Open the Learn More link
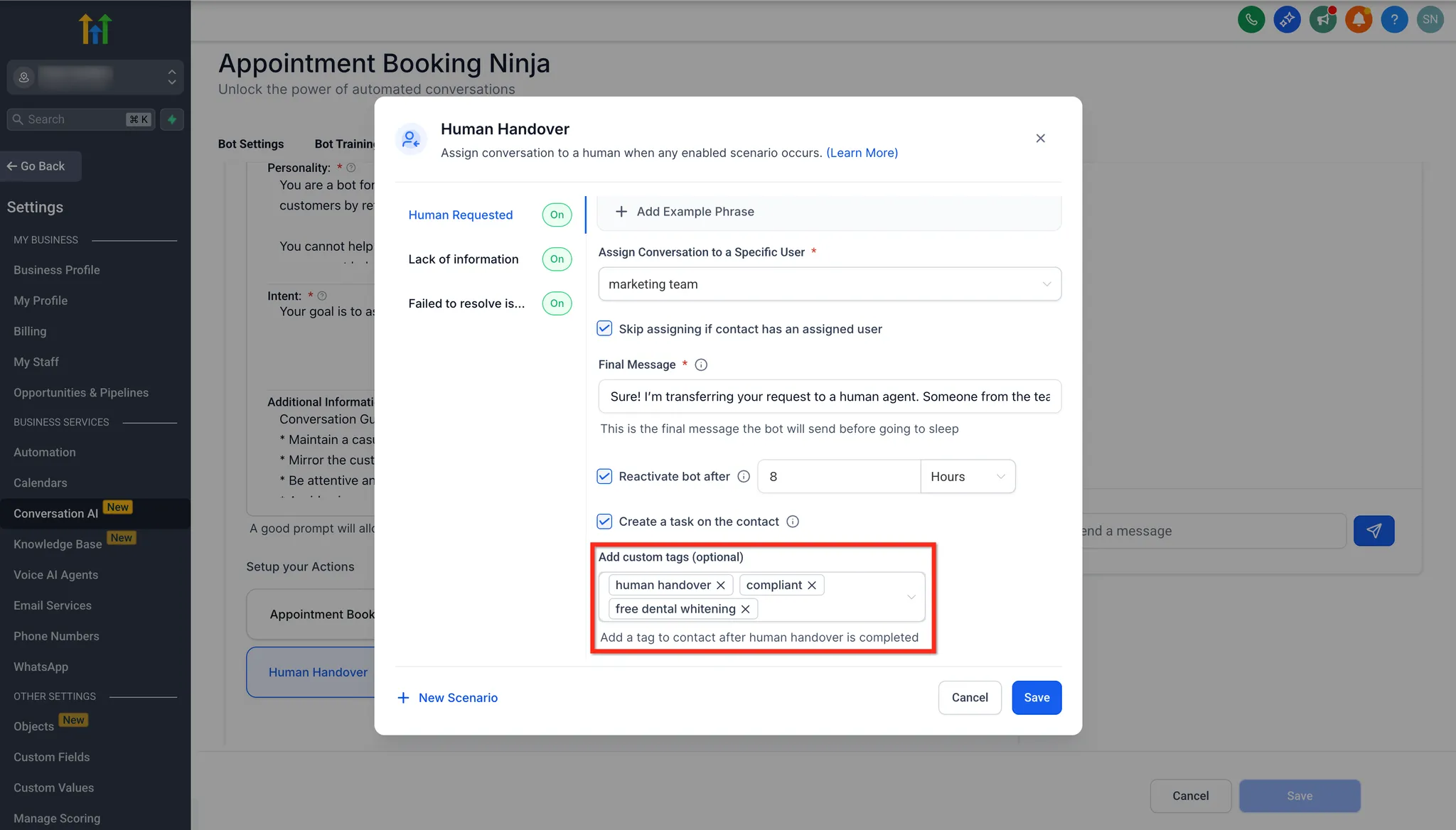Image resolution: width=1456 pixels, height=830 pixels. click(x=862, y=153)
